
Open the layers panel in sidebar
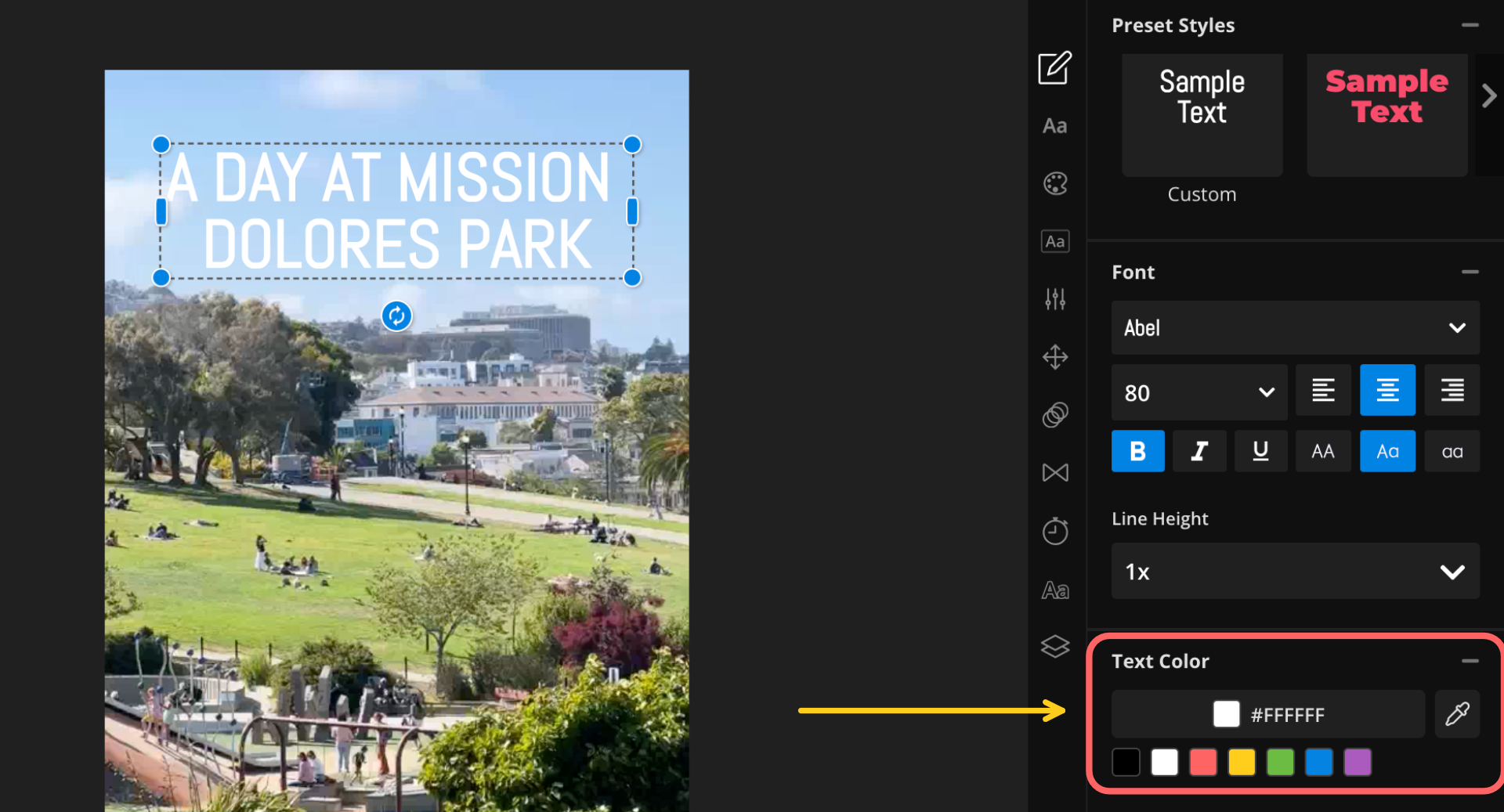point(1055,646)
